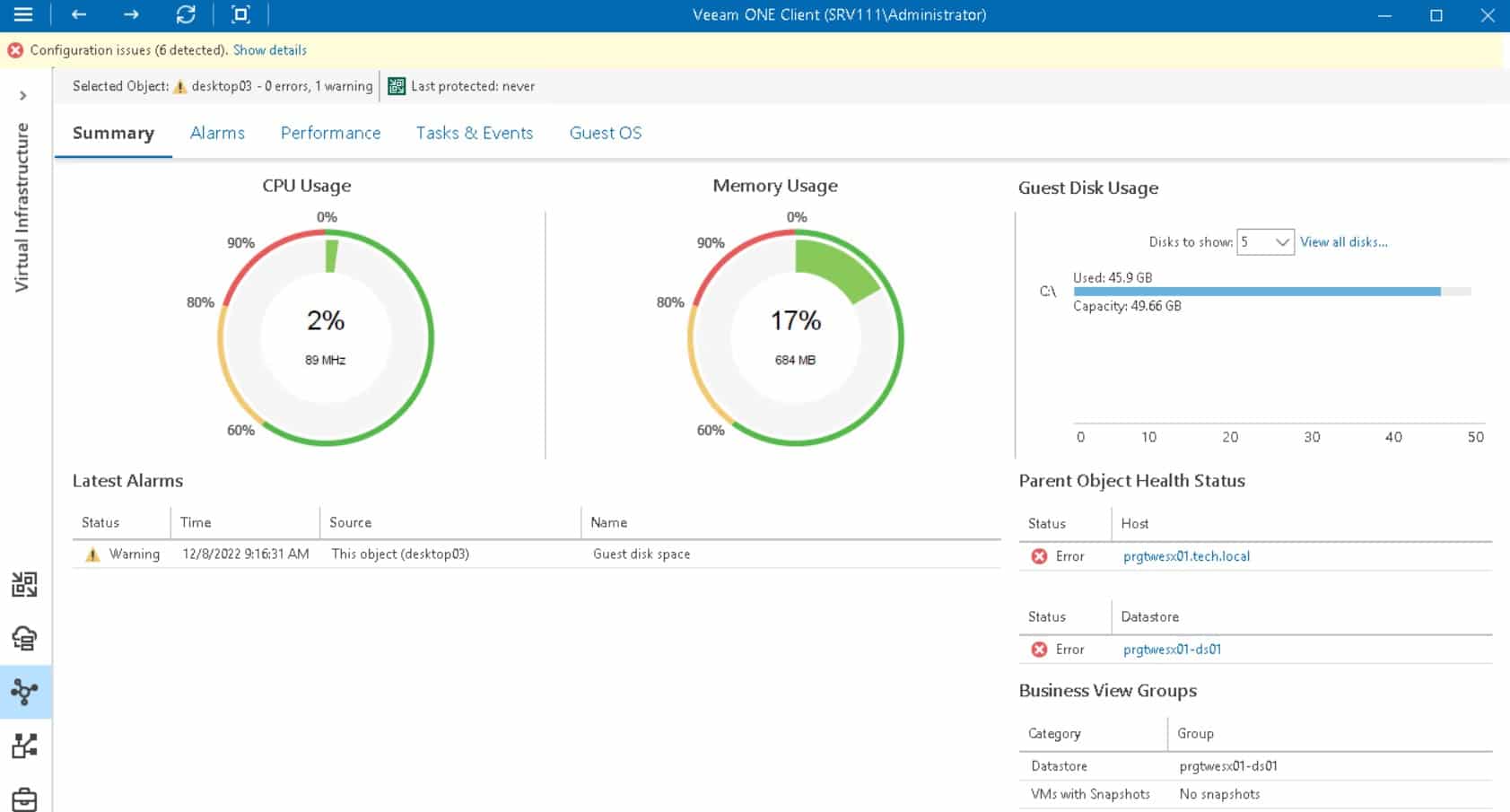Expand the Virtual Infrastructure side panel
Image resolution: width=1510 pixels, height=812 pixels.
23,96
